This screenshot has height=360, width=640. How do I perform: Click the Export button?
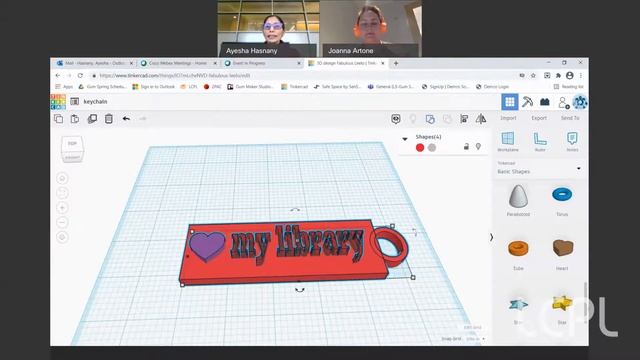point(539,118)
